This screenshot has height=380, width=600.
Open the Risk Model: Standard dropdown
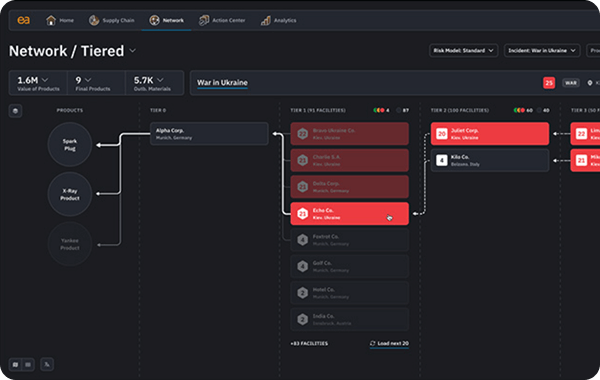coord(463,51)
